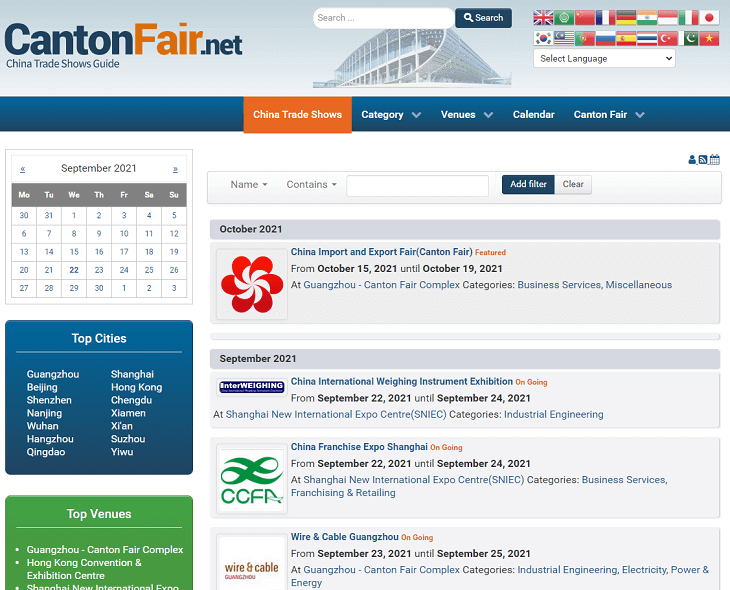The image size is (730, 590).
Task: Click the Canton Fair flower logo thumbnail
Action: [x=252, y=284]
